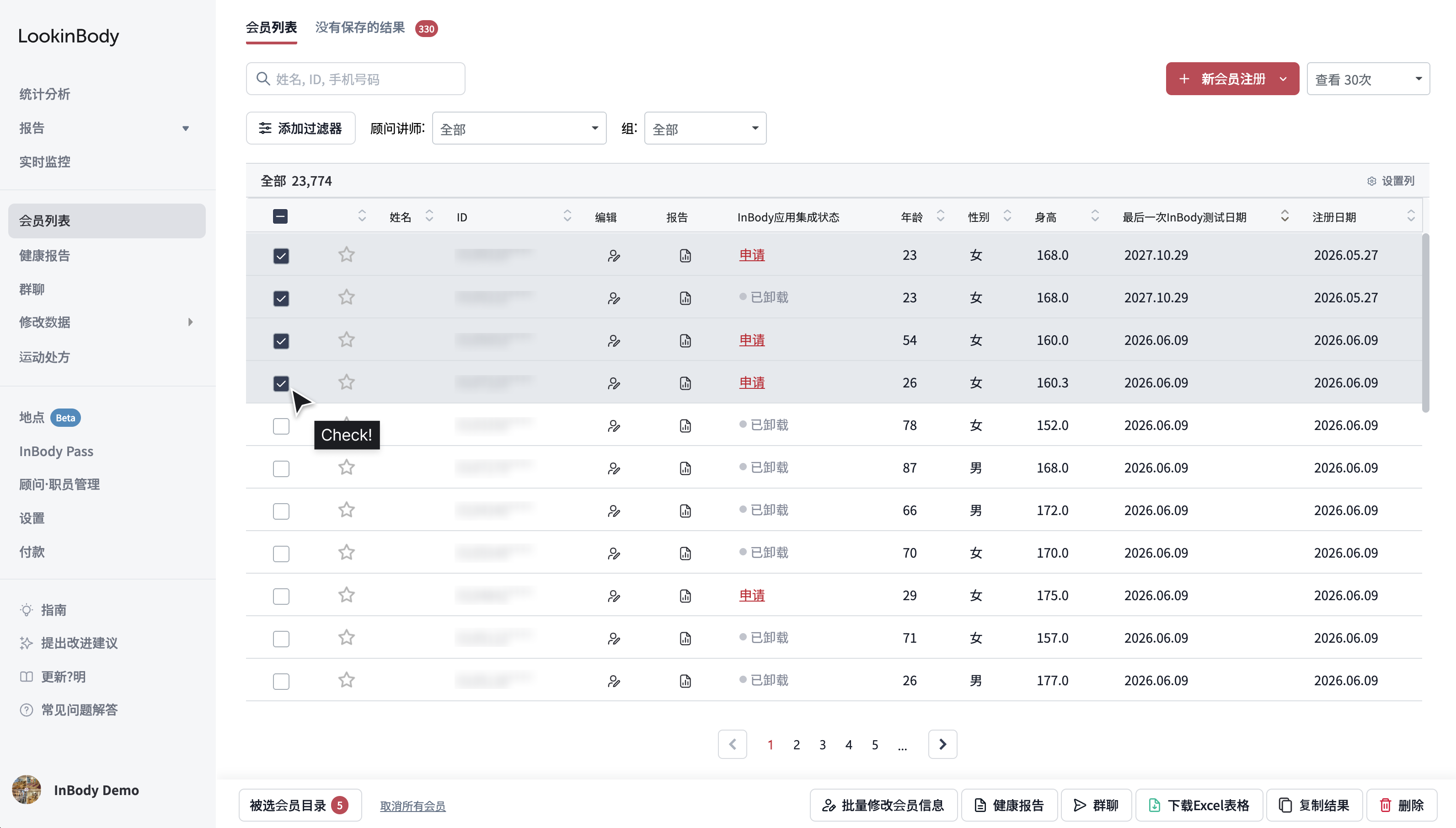Screen dimensions: 1456x828
Task: Click the 下载Excel表格 button
Action: (1199, 805)
